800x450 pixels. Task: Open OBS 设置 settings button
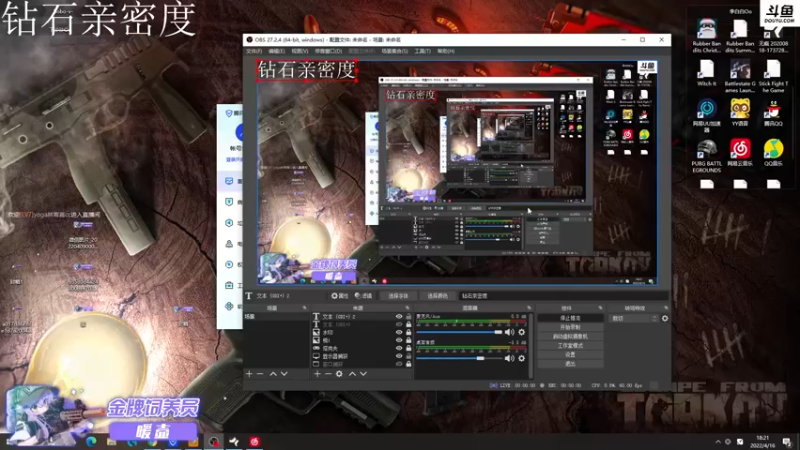click(570, 355)
